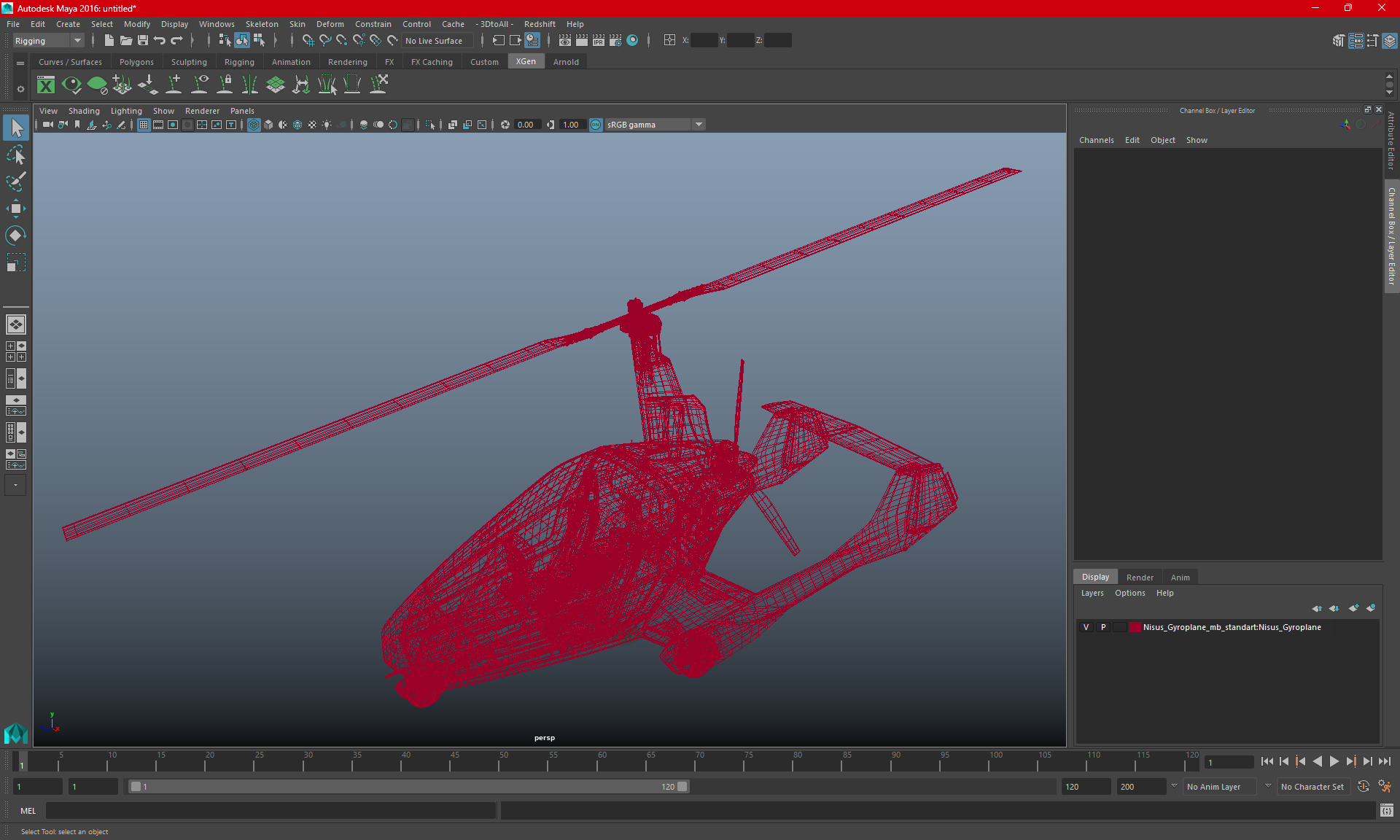Open the Rigging menu set dropdown

click(49, 41)
